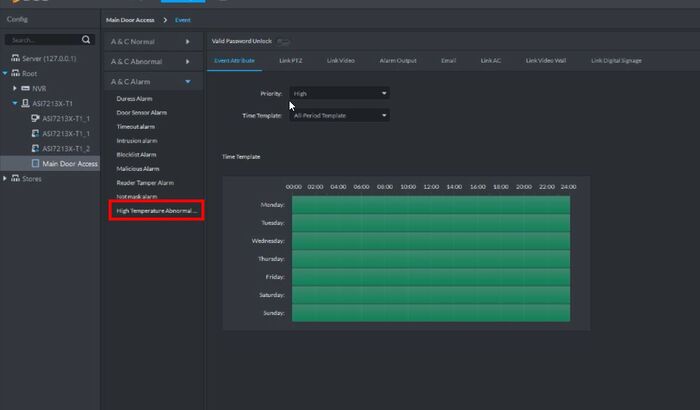Select the No mask alarm event
The height and width of the screenshot is (410, 700).
tap(137, 197)
